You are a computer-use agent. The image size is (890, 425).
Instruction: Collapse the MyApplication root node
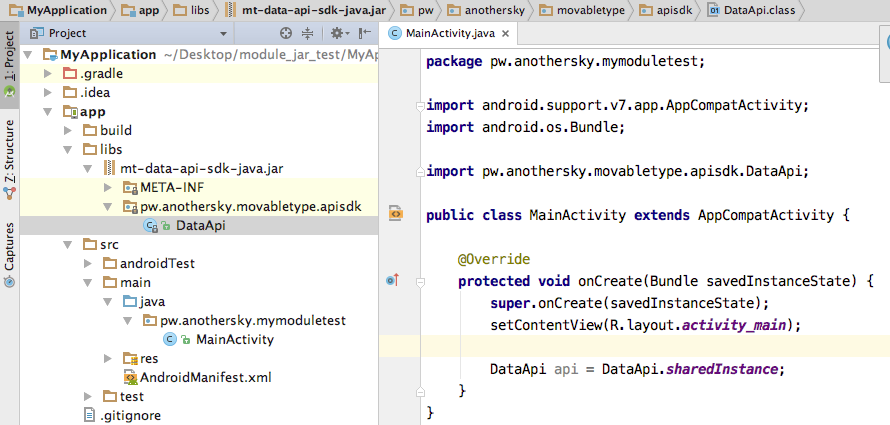click(x=29, y=55)
